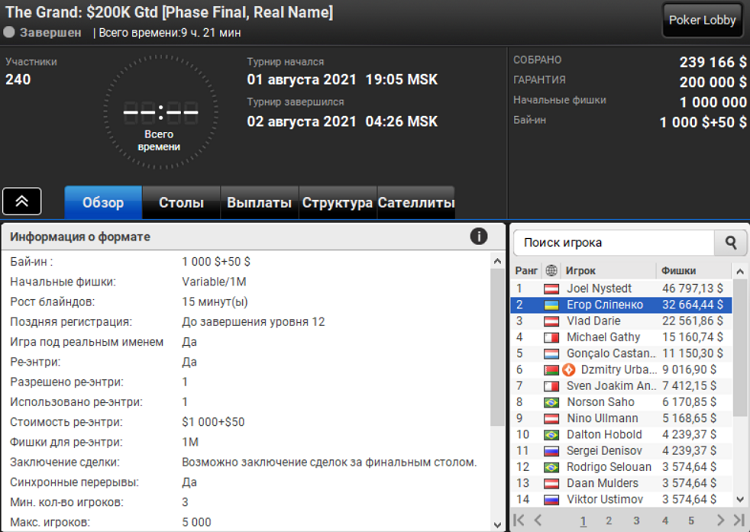Open the format information info icon
Viewport: 750px width, 532px height.
pyautogui.click(x=479, y=236)
